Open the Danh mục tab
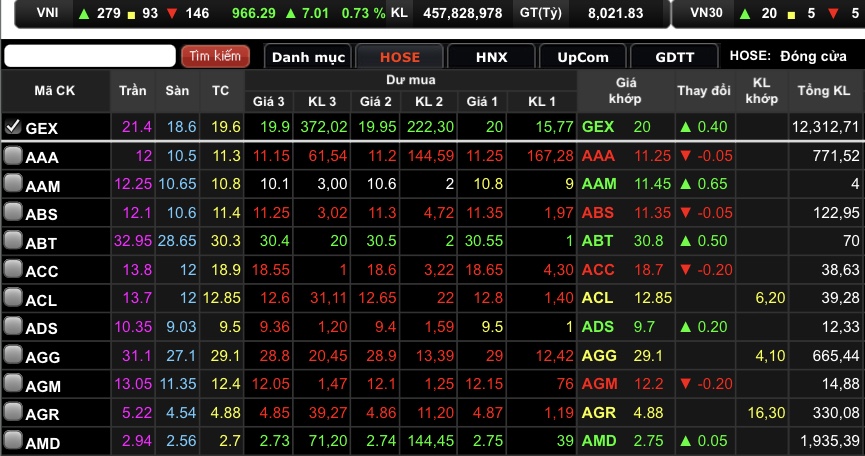The width and height of the screenshot is (865, 456). 308,57
